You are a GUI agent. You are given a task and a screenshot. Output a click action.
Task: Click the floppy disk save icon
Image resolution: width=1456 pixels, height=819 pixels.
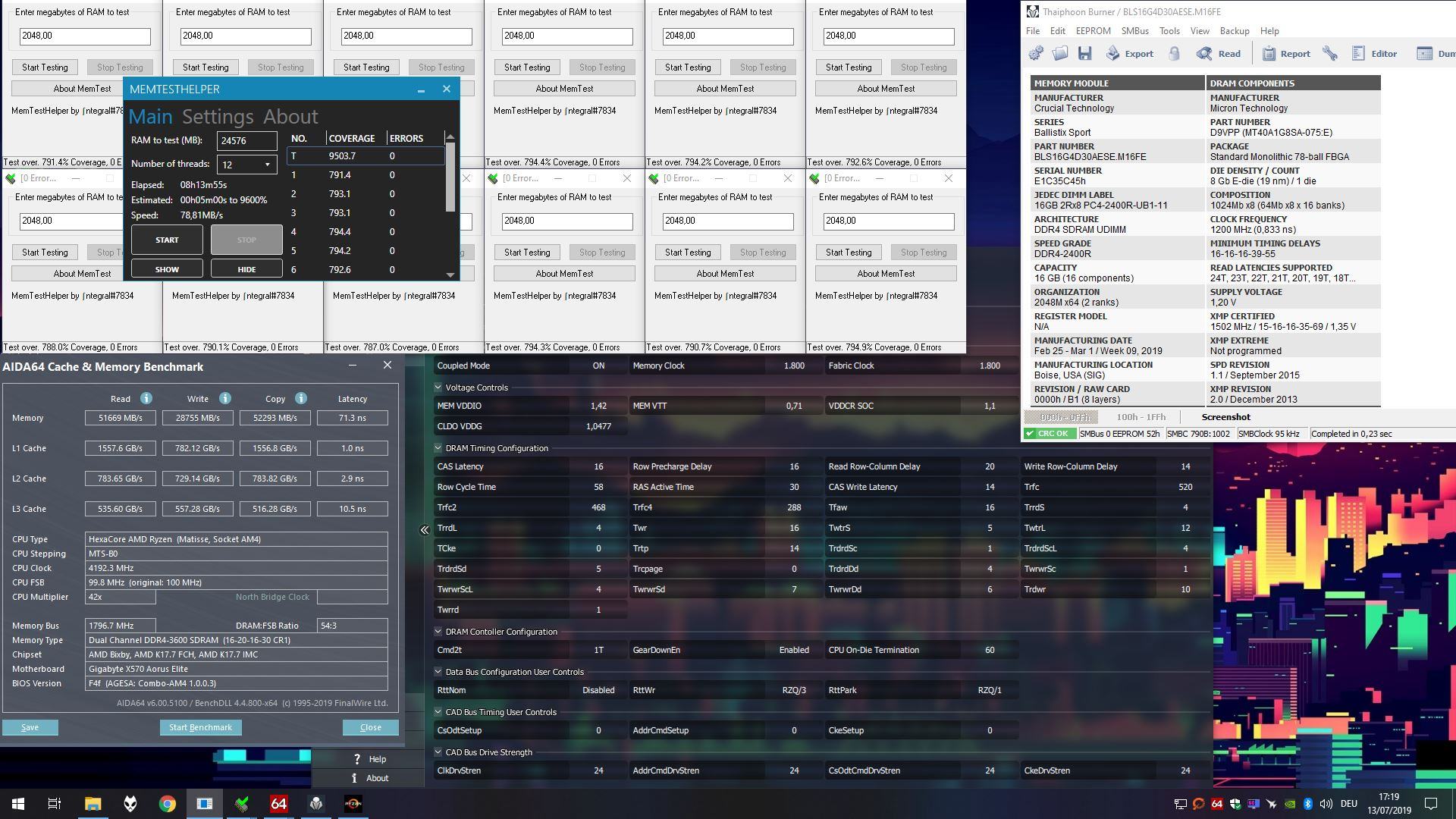coord(1084,53)
